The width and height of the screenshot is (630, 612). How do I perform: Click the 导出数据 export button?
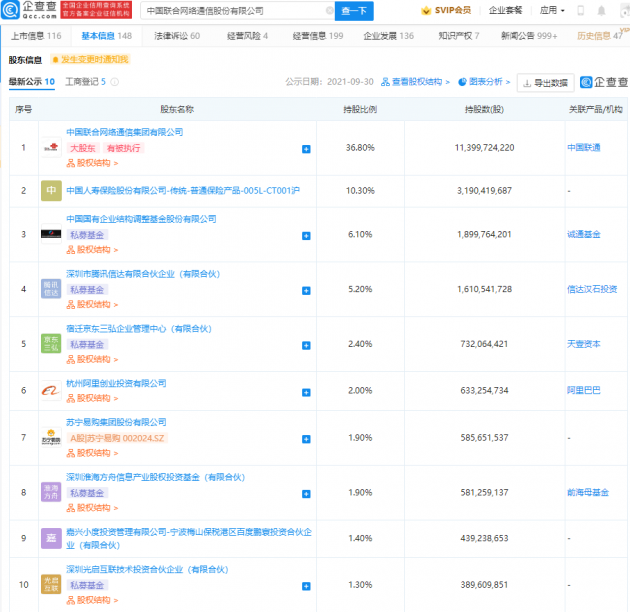click(545, 83)
